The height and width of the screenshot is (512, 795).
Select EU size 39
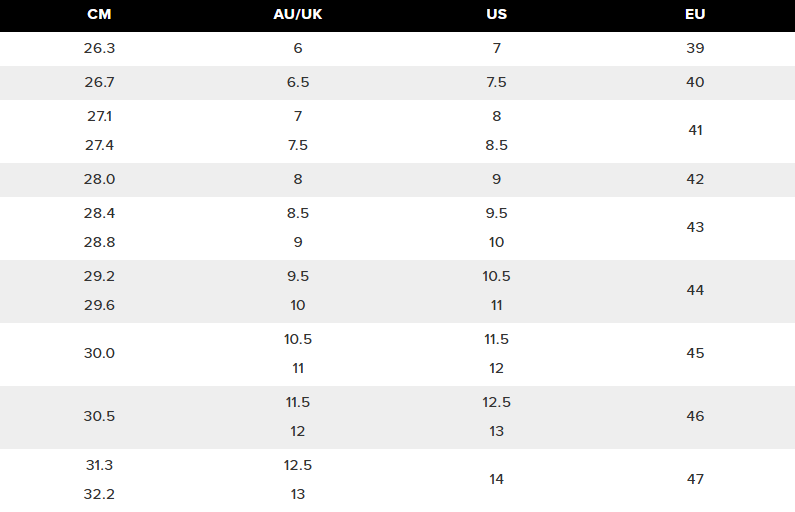click(695, 48)
